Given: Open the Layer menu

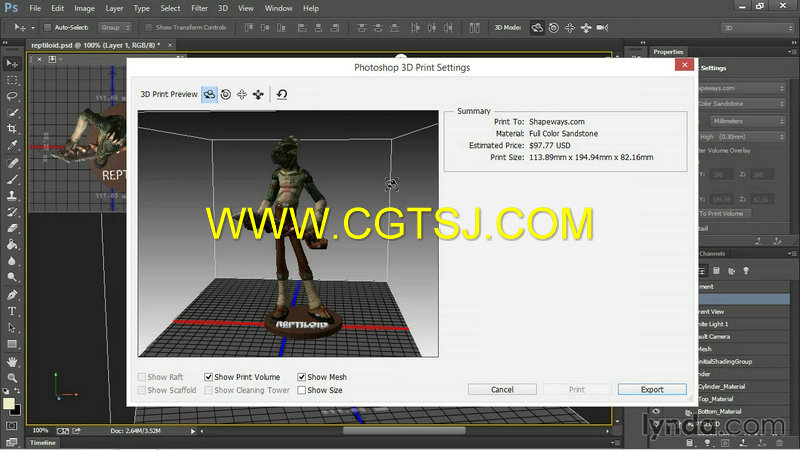Looking at the screenshot, I should tap(114, 8).
